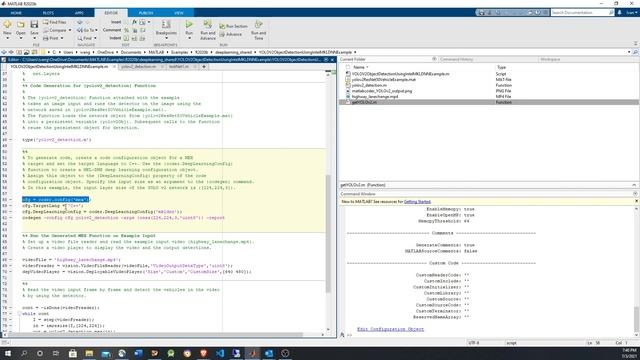Click the editor vertical scrollbar
Viewport: 640px width, 360px height.
[328, 233]
